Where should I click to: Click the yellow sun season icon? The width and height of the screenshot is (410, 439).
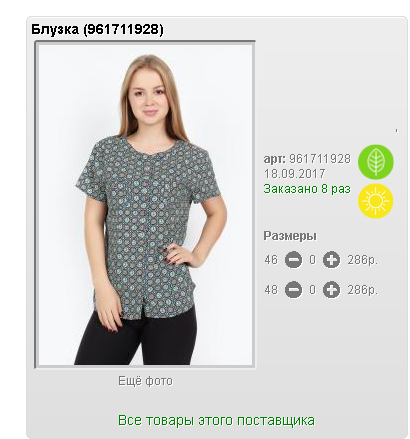click(x=376, y=201)
